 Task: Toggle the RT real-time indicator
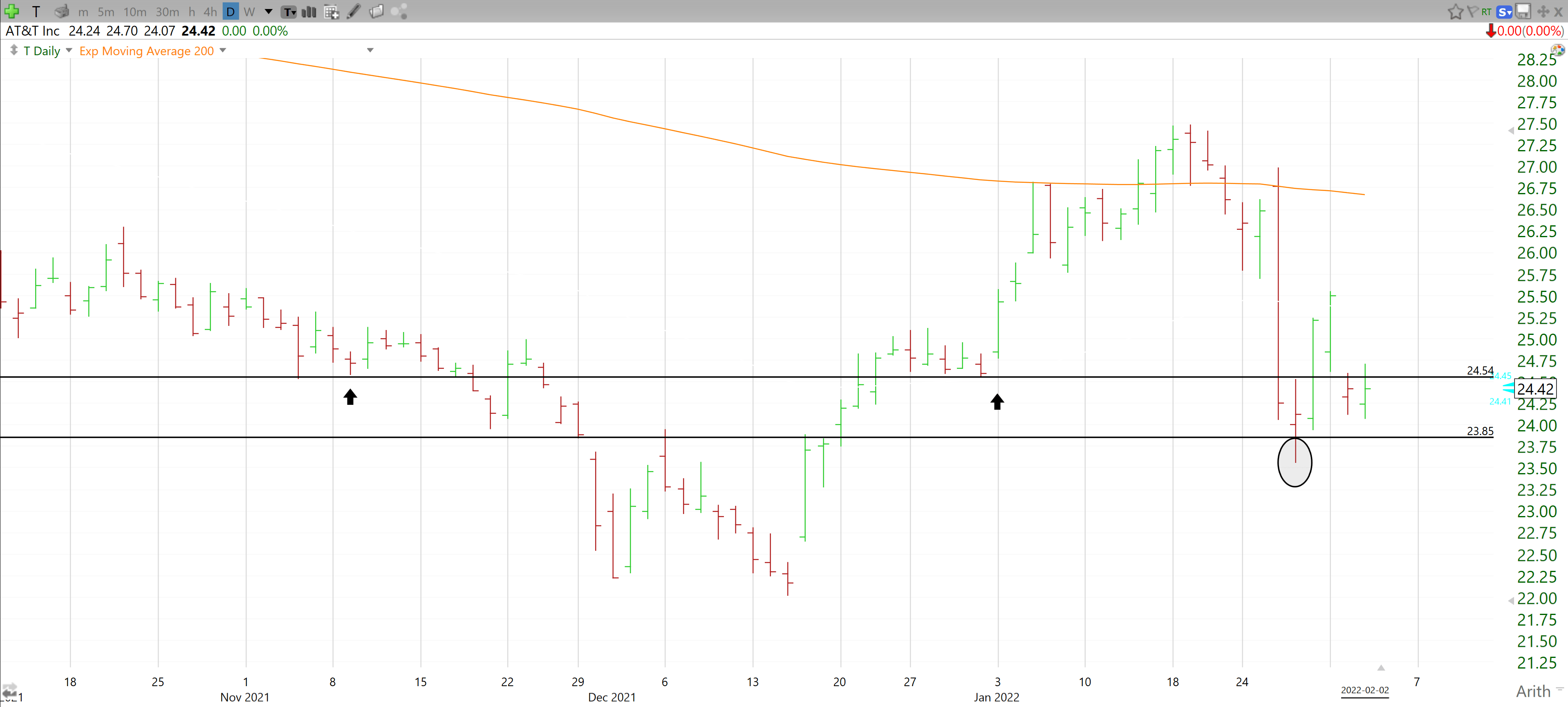click(1486, 11)
